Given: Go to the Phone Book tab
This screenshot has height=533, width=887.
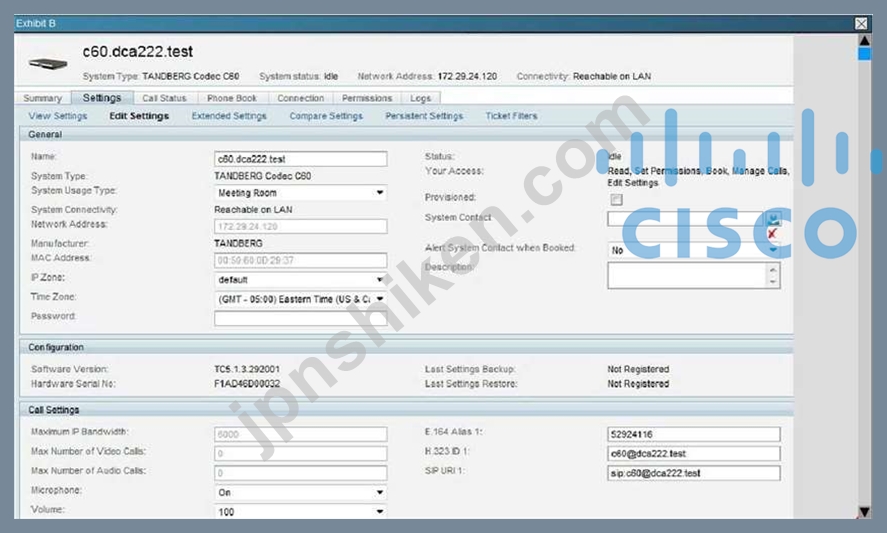Looking at the screenshot, I should [x=232, y=98].
